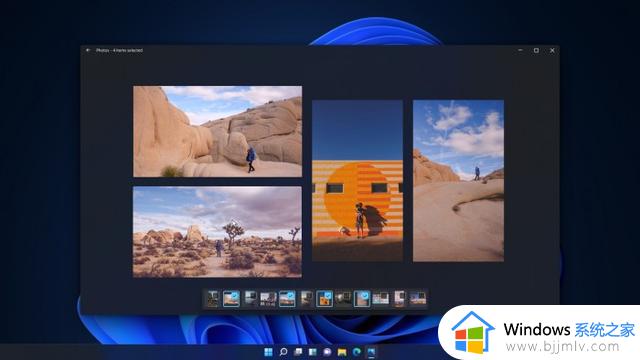640x360 pixels.
Task: Open the large orange striped wall photo
Action: (357, 180)
